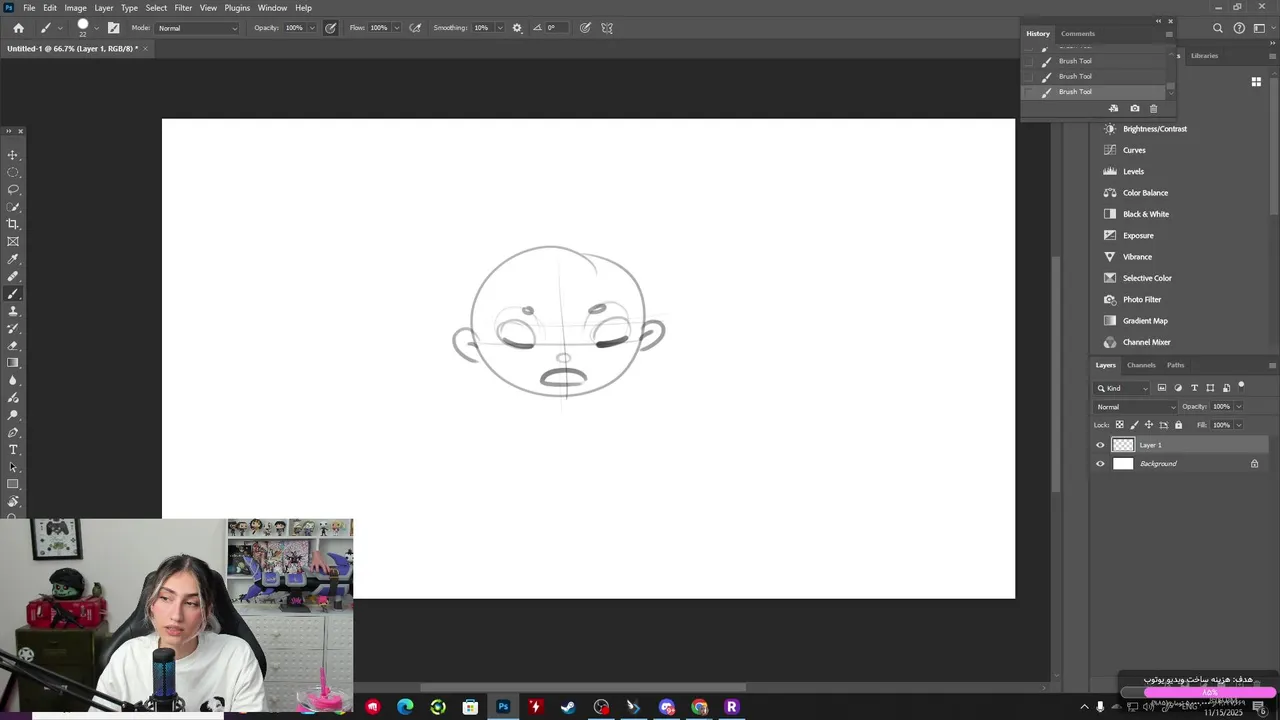1280x720 pixels.
Task: Select the Path Selection tool
Action: [13, 467]
